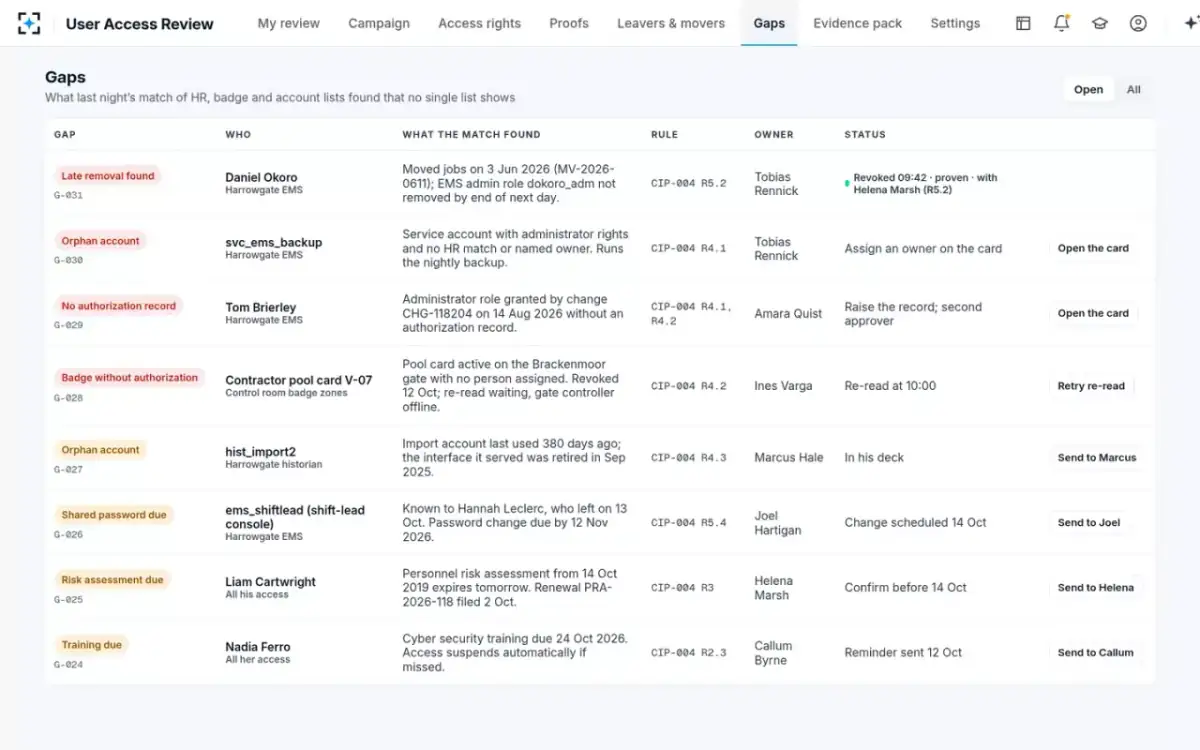Click the STATUS column header
The height and width of the screenshot is (750, 1200).
coord(865,134)
